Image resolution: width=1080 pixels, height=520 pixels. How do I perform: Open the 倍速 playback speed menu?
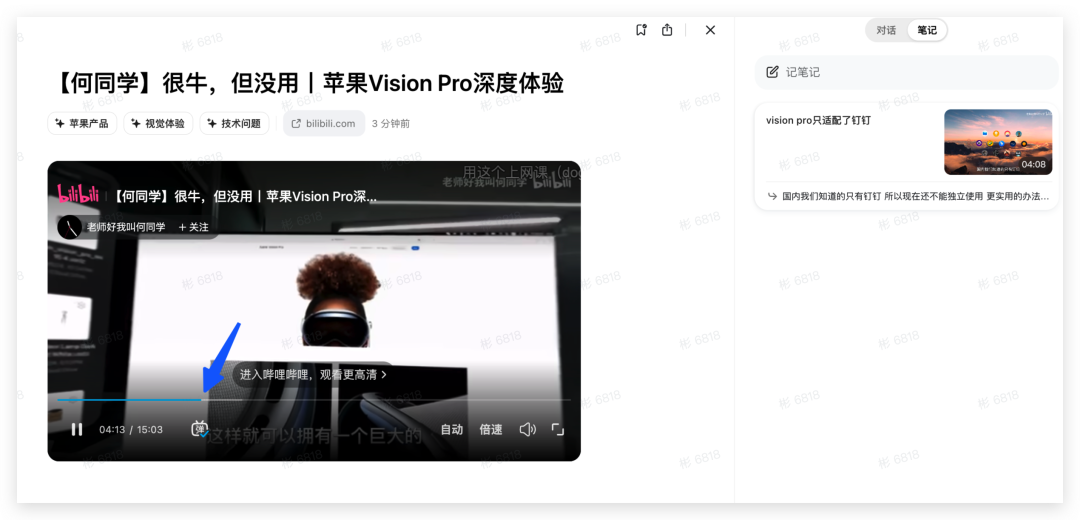coord(490,429)
